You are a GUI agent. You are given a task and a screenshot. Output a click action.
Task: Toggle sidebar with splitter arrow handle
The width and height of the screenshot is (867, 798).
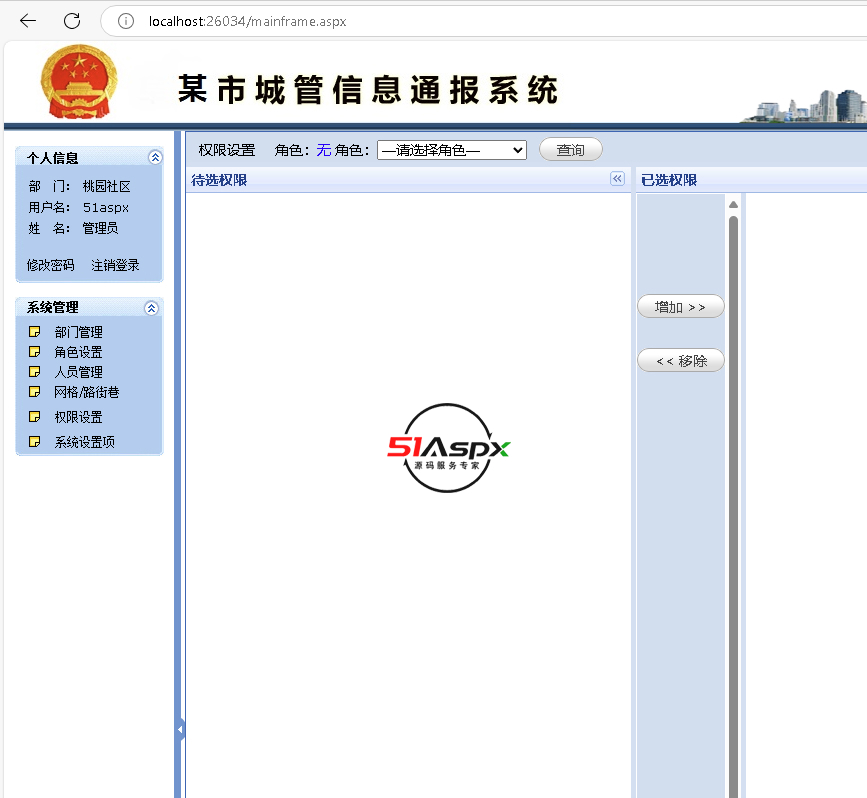coord(180,729)
